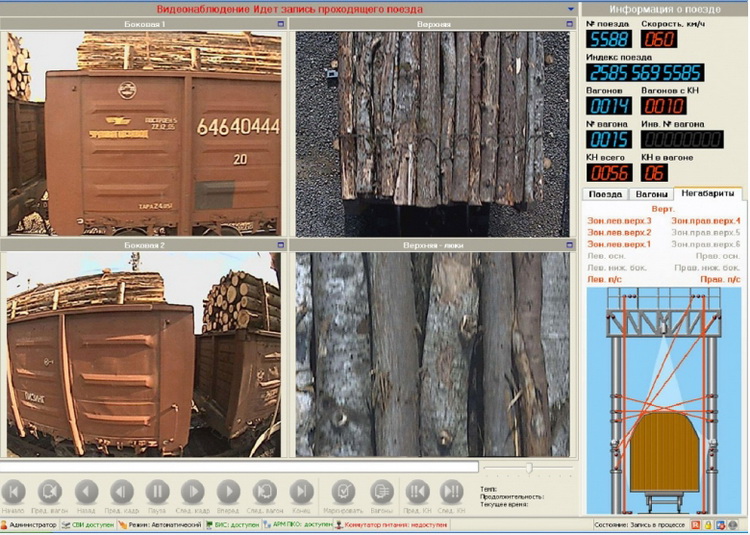Click the Маркировать (mark) icon
This screenshot has height=535, width=750.
[343, 491]
